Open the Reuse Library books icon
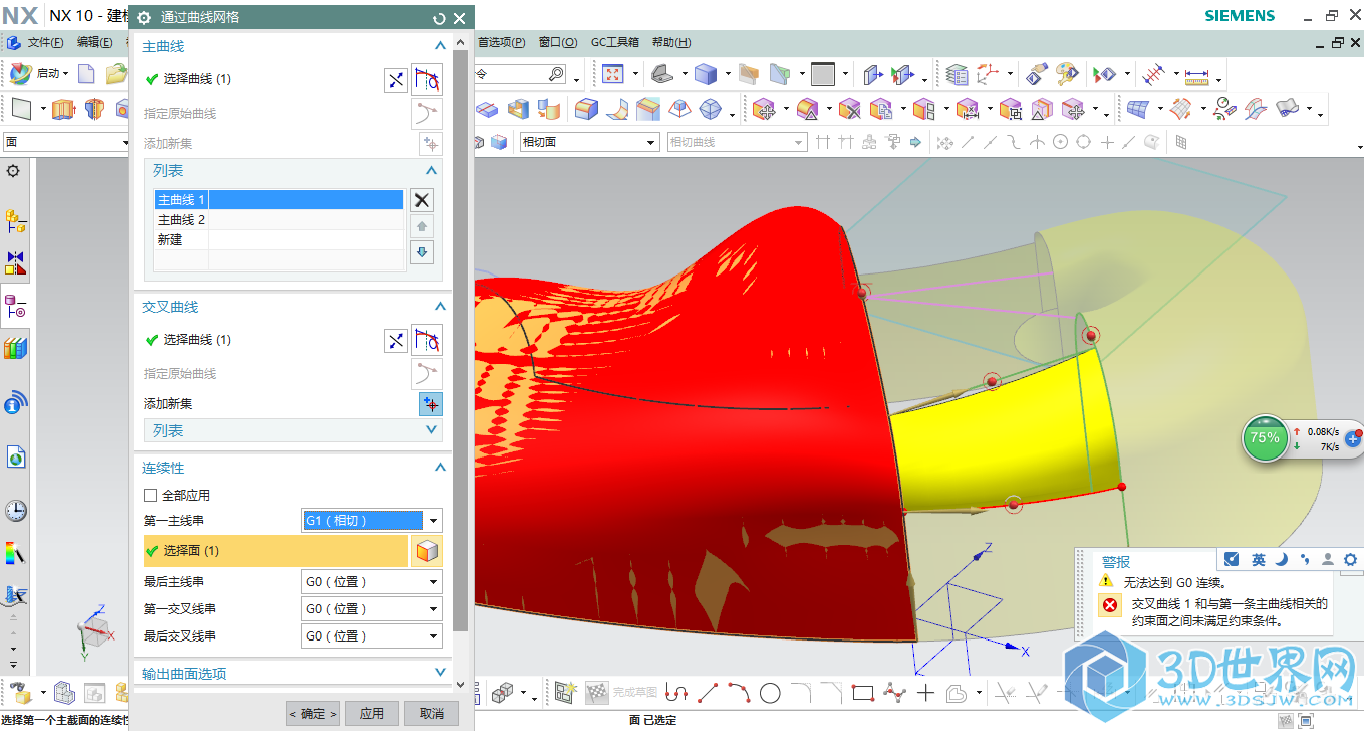This screenshot has height=731, width=1364. 15,349
